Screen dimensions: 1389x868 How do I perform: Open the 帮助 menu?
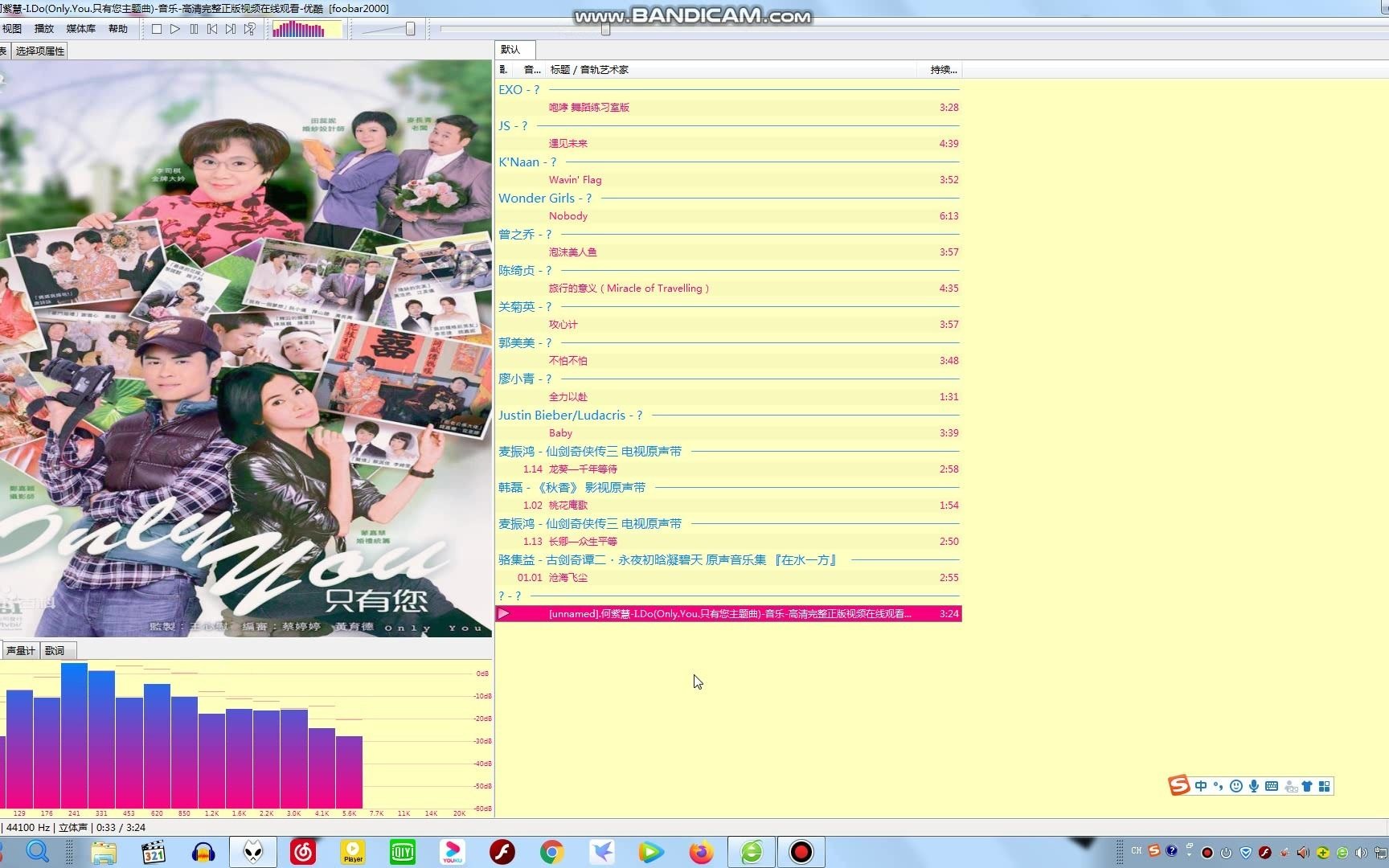pos(118,29)
